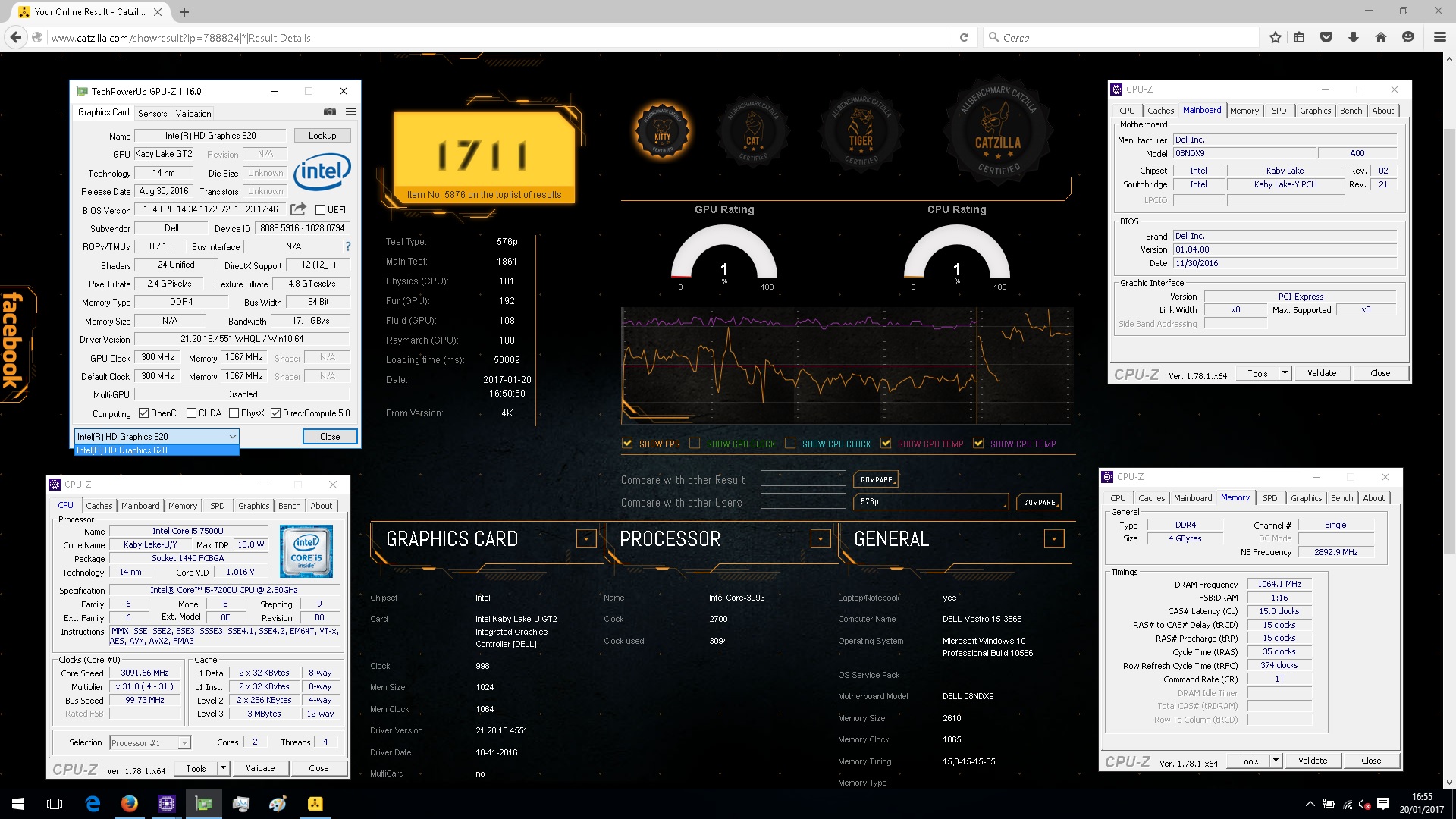Open the Caches tab in the CPU-Z window showing the CPU tab
The height and width of the screenshot is (819, 1456).
pyautogui.click(x=99, y=506)
